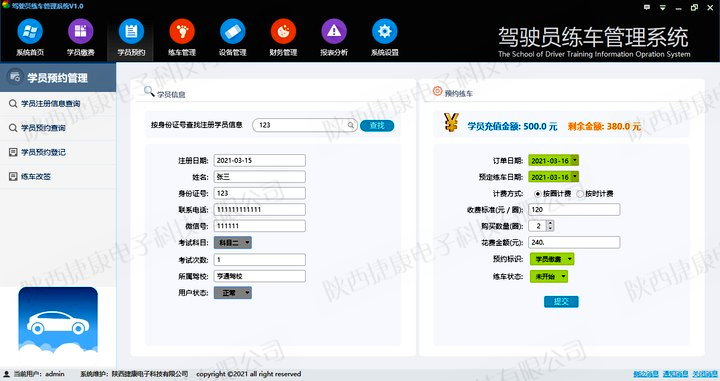
Task: Click the 收费标准 input field
Action: 574,209
